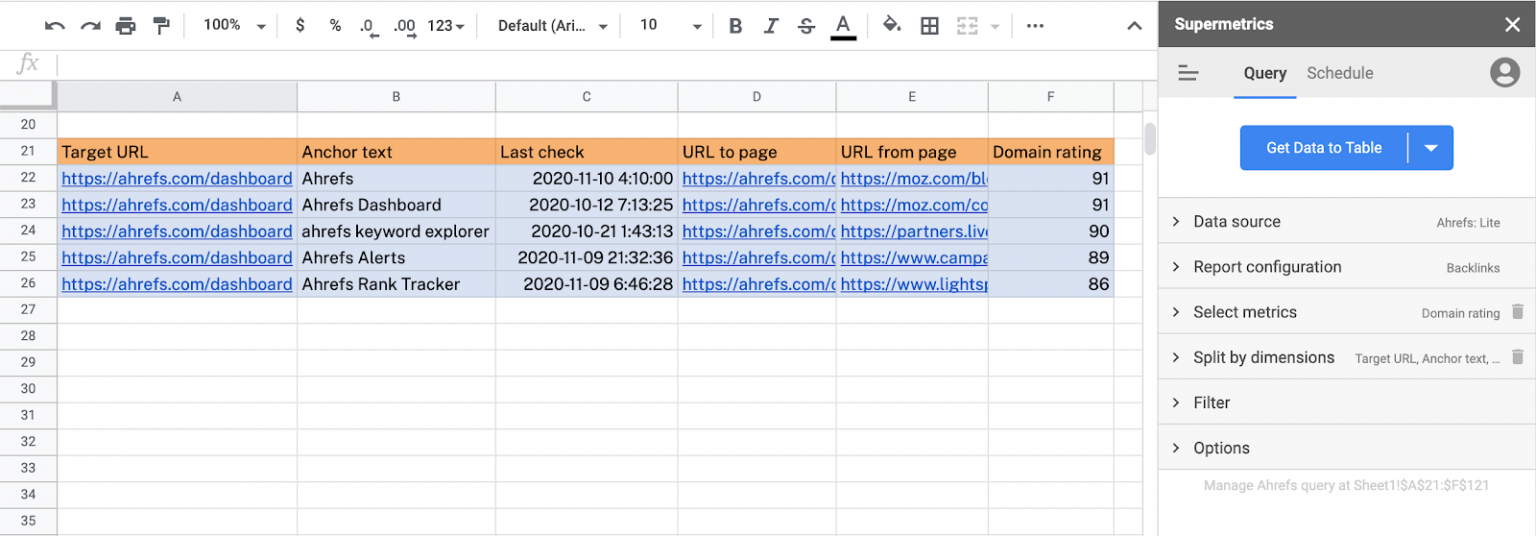Screen dimensions: 1536x536
Task: Open the borders grid icon
Action: coord(929,26)
